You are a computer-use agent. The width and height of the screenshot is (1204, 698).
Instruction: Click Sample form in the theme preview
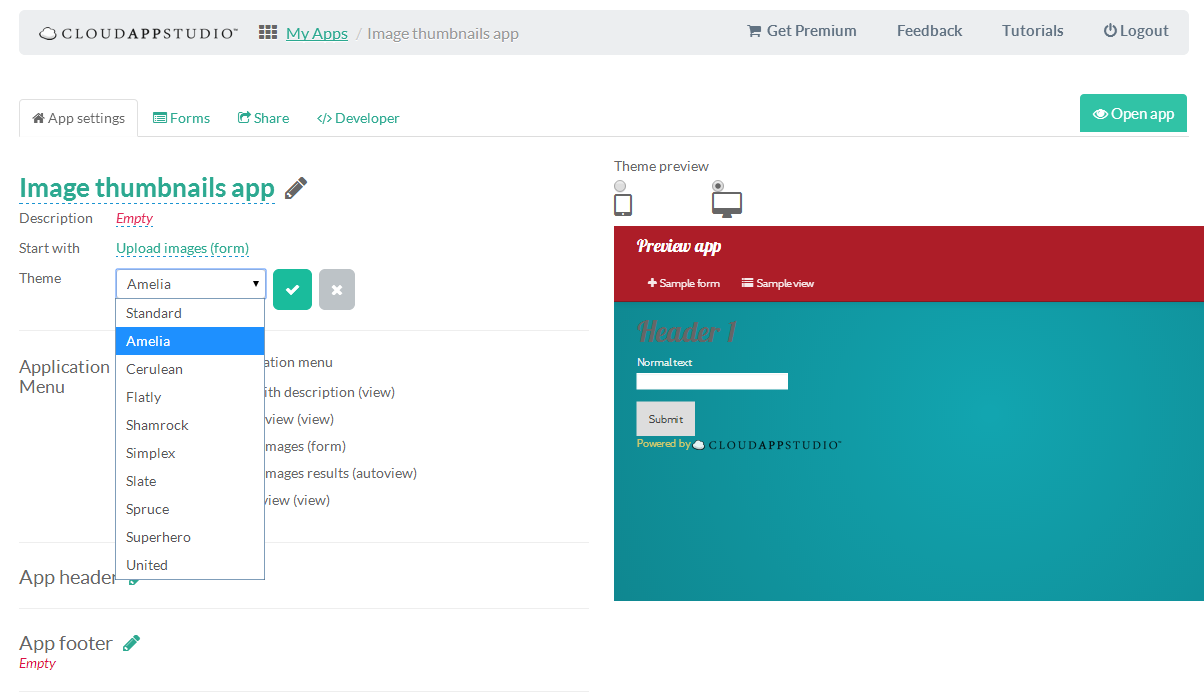pos(683,283)
